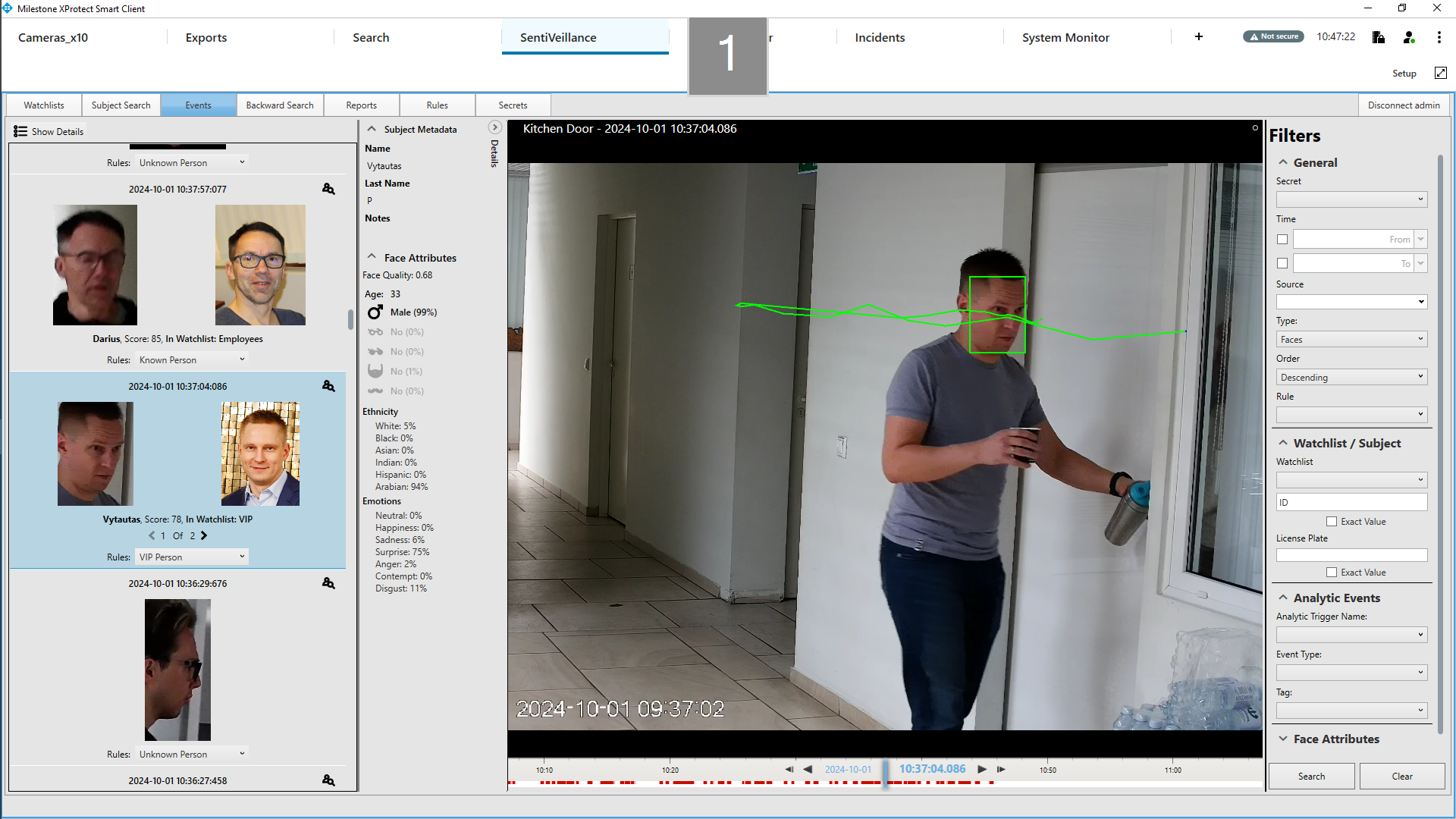Enable the From time checkbox
Screen dimensions: 1456x819
[x=1282, y=240]
